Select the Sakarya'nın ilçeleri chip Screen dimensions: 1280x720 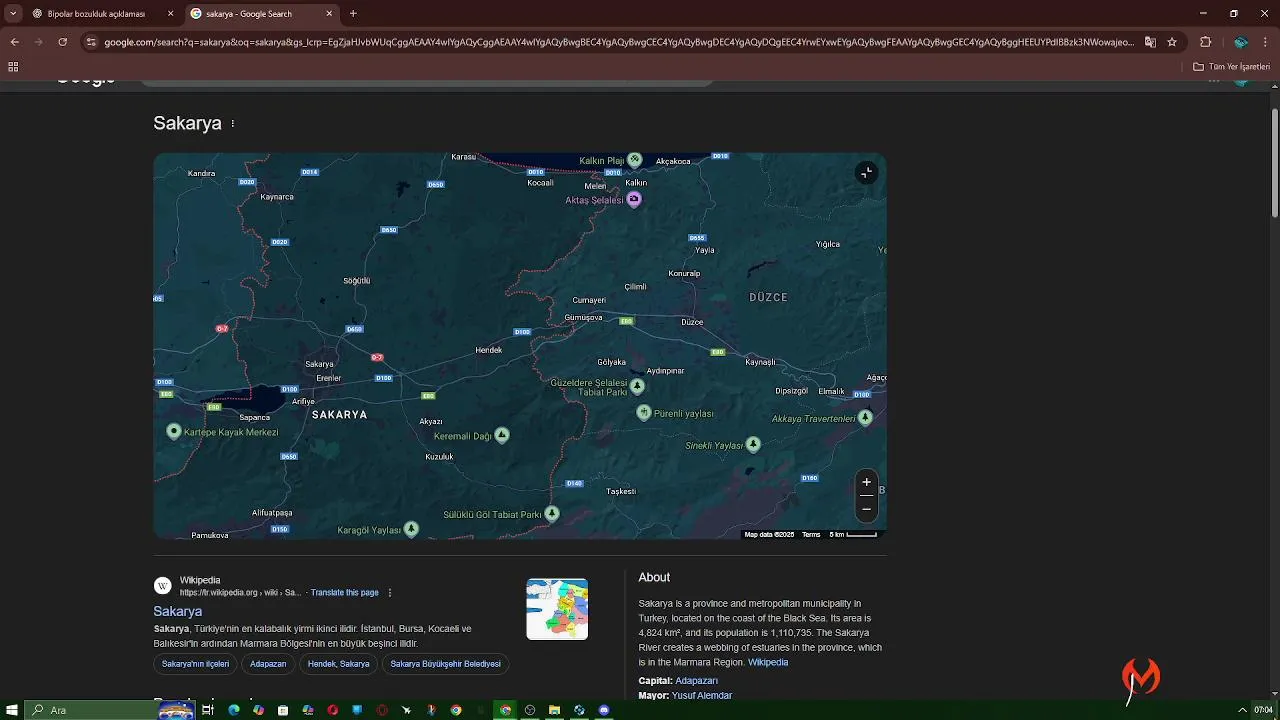[x=195, y=664]
